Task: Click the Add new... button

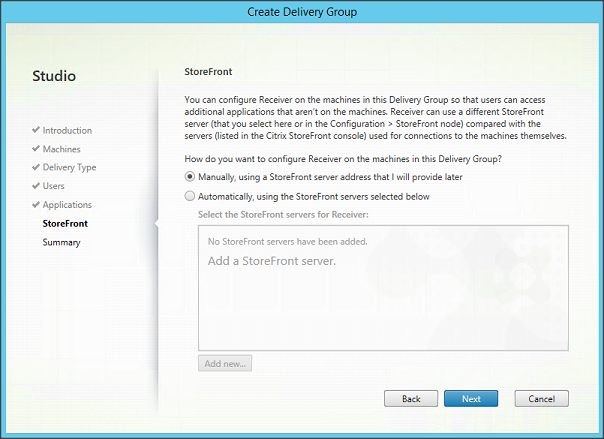Action: tap(225, 364)
